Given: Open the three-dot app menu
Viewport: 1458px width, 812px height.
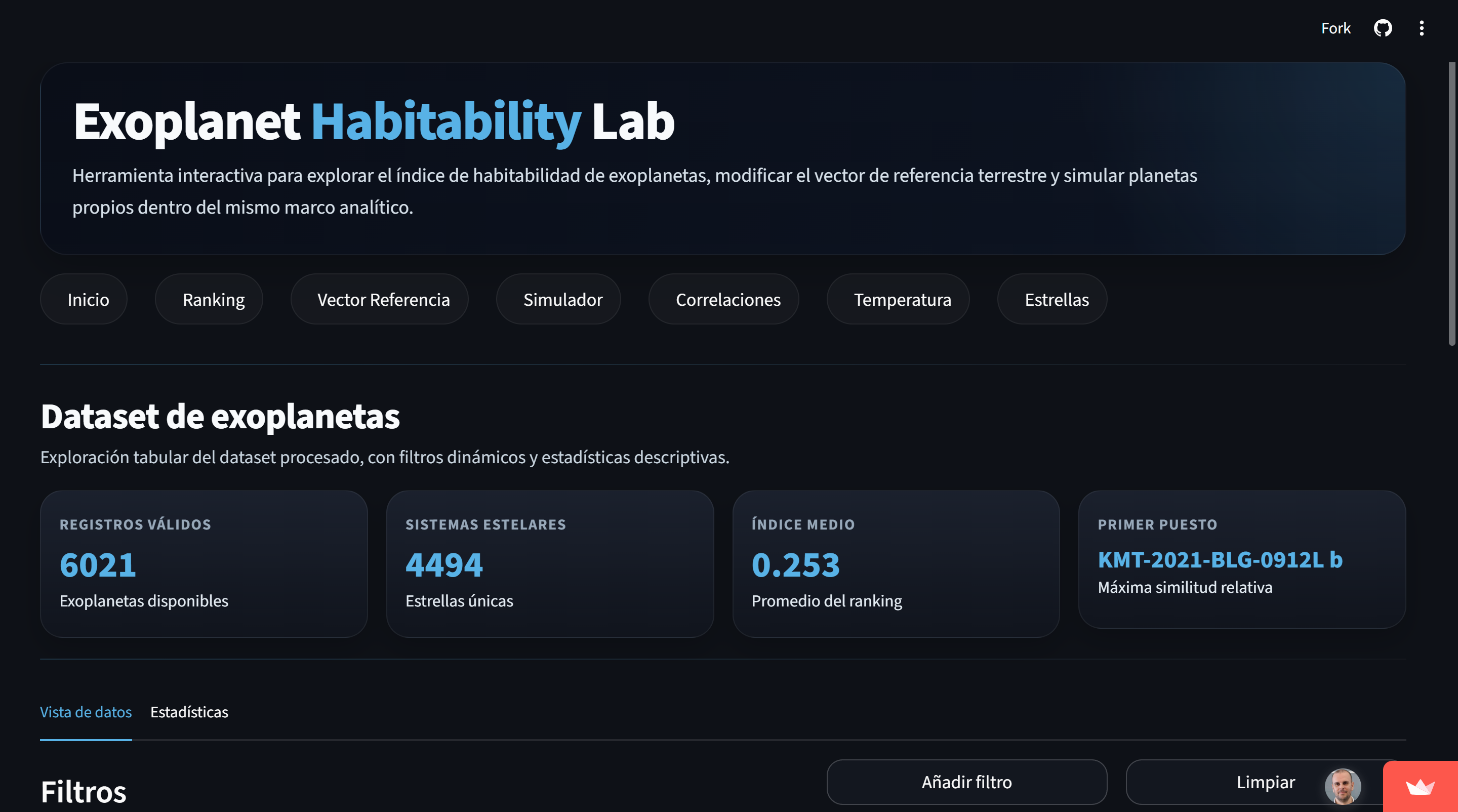Looking at the screenshot, I should 1421,28.
